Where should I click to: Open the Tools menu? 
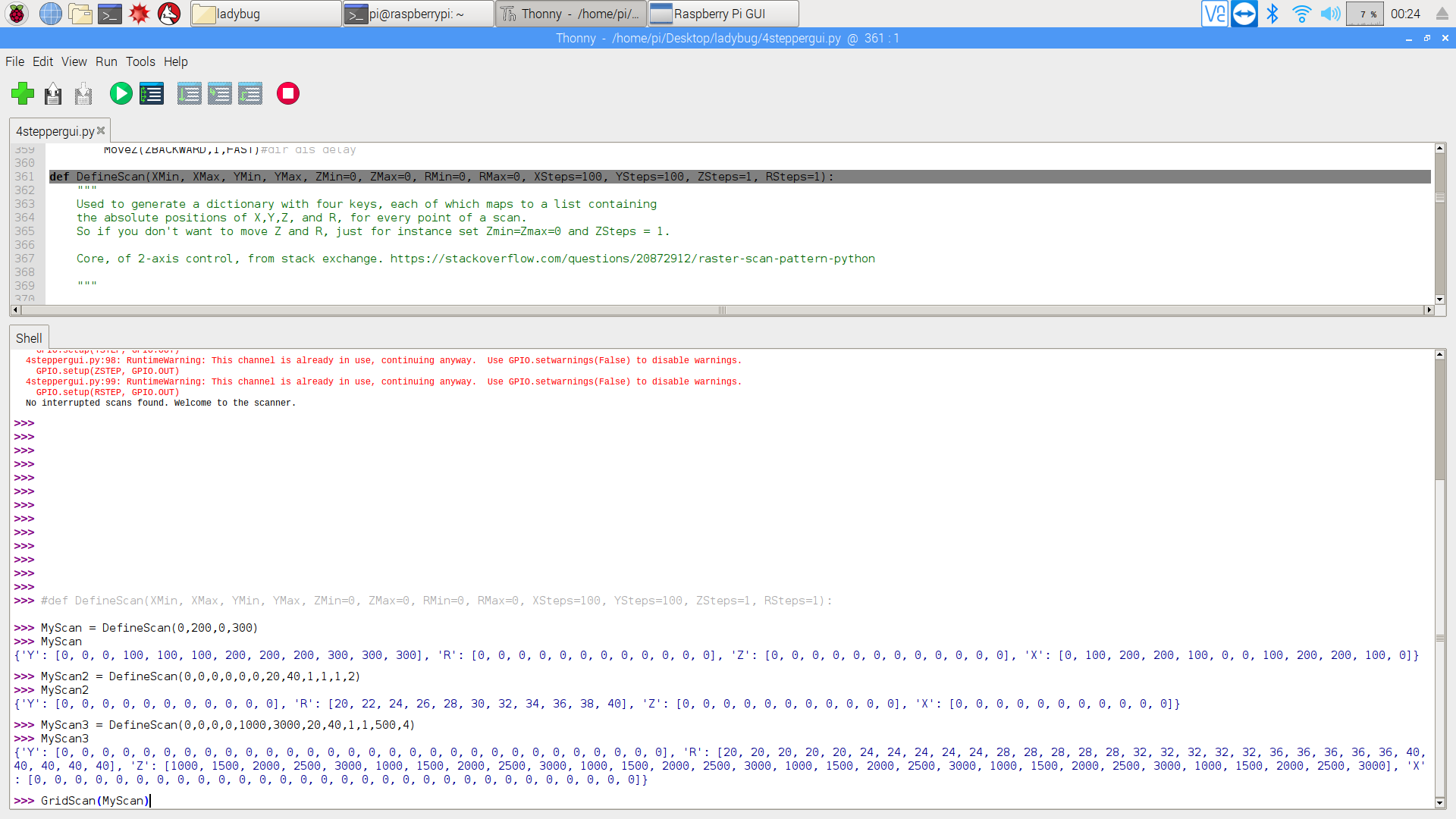140,61
